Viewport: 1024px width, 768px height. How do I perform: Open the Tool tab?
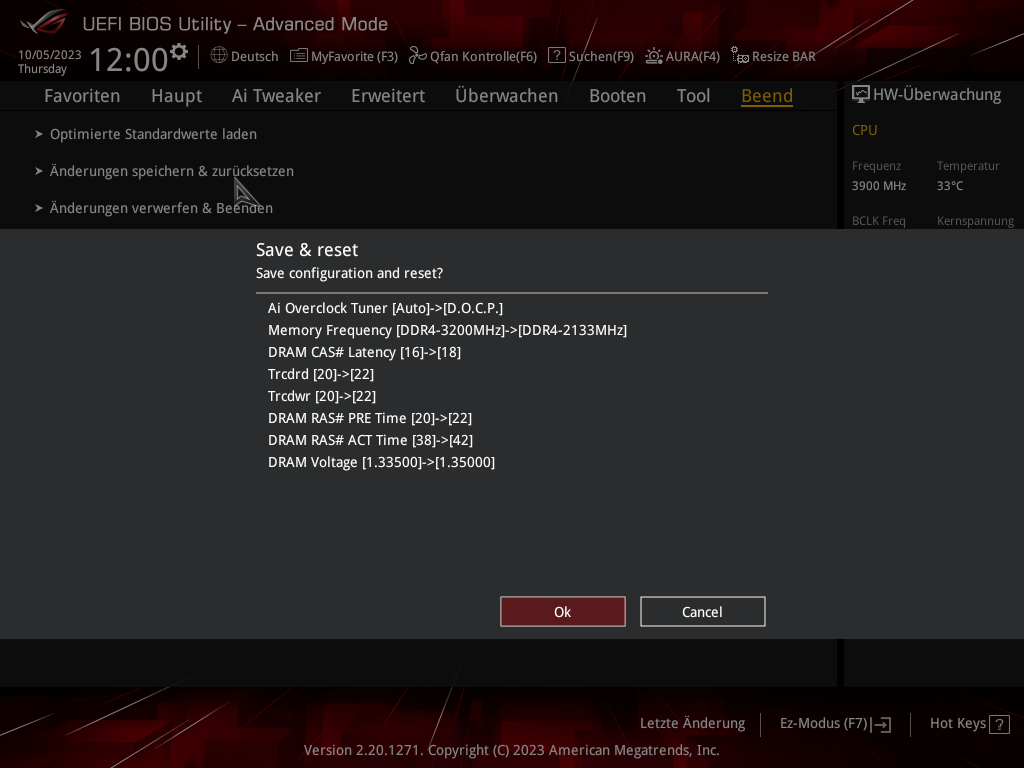point(693,96)
